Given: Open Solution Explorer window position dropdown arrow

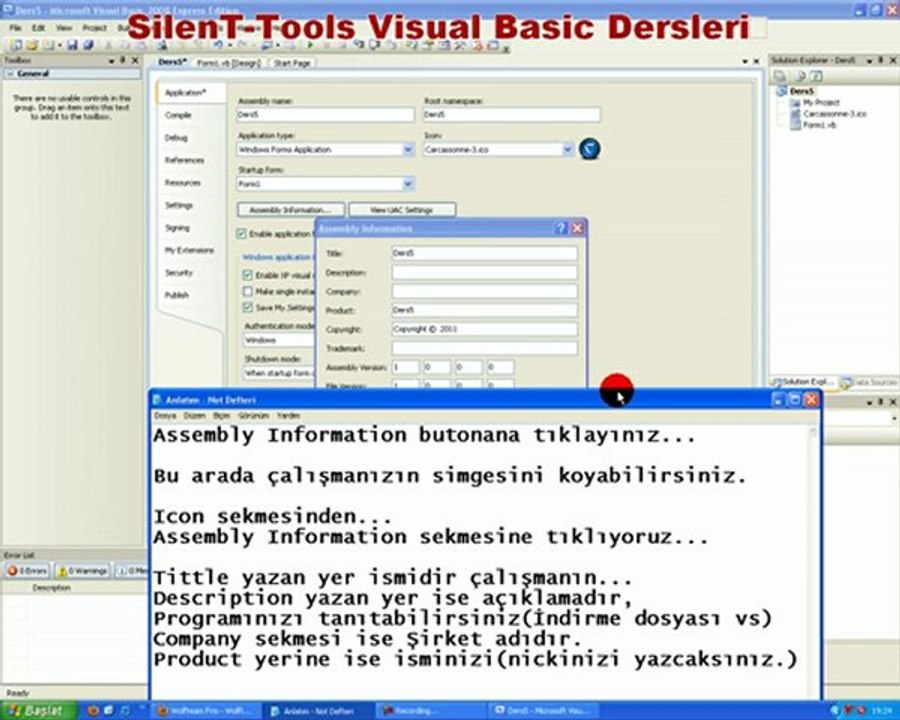Looking at the screenshot, I should (x=869, y=60).
